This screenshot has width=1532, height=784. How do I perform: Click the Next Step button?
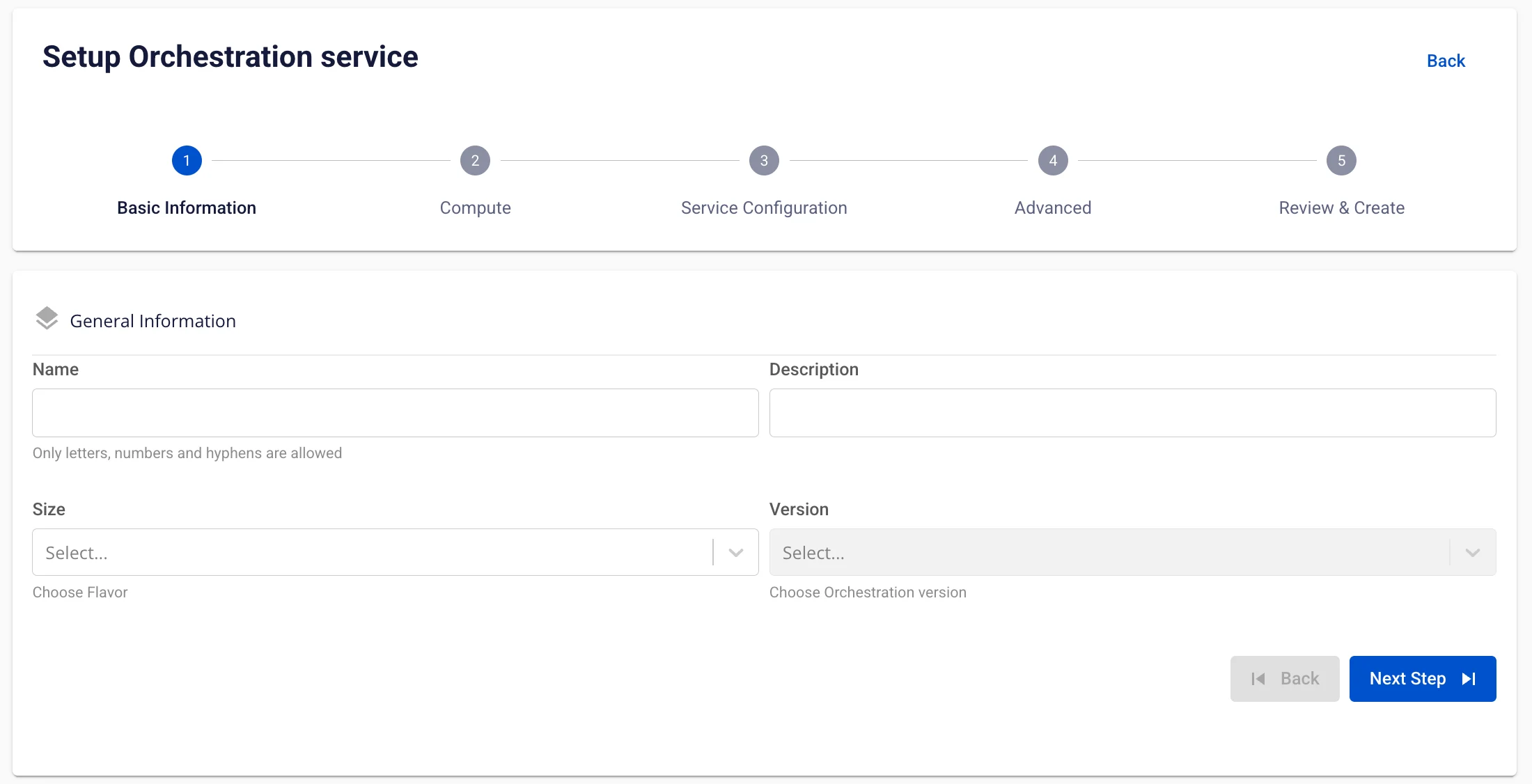[x=1423, y=679]
